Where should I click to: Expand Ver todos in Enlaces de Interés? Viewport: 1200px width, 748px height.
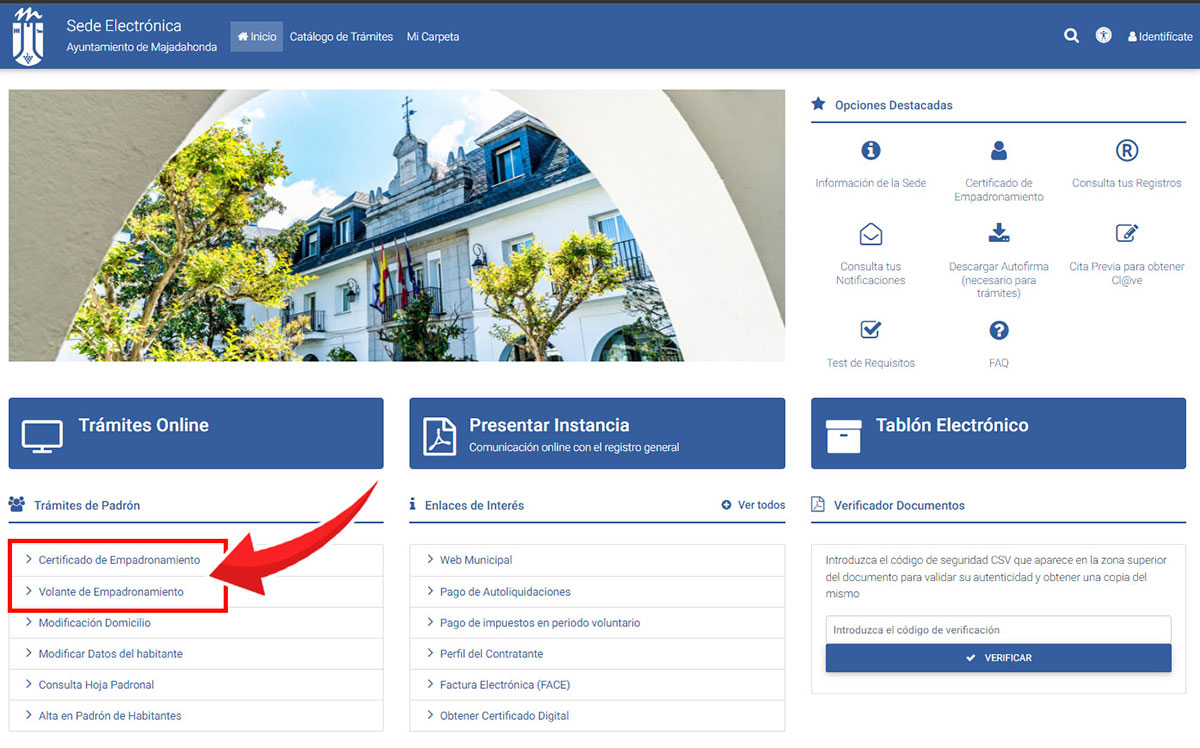(753, 505)
